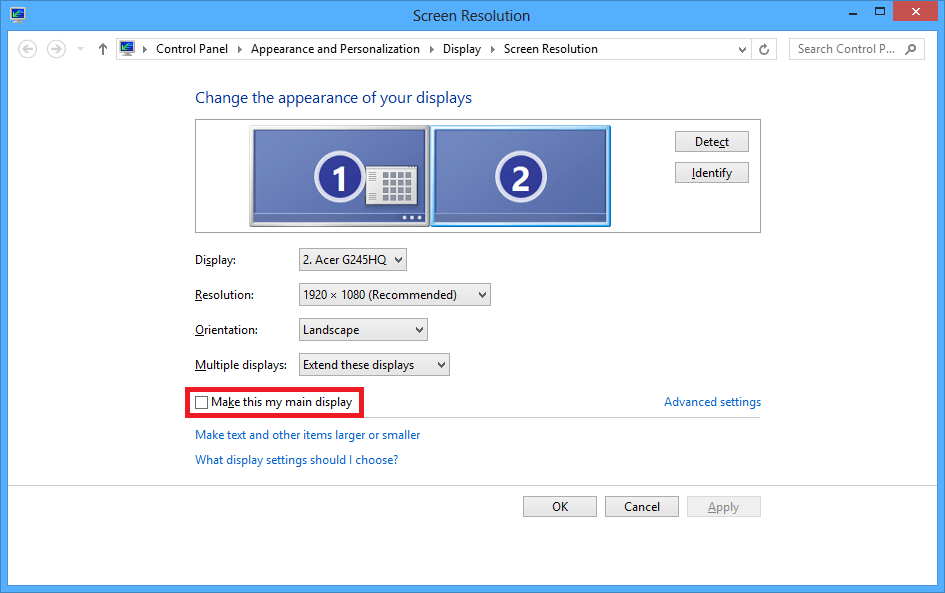Screen dimensions: 945x593
Task: Click the Search Control Panel field
Action: [847, 49]
